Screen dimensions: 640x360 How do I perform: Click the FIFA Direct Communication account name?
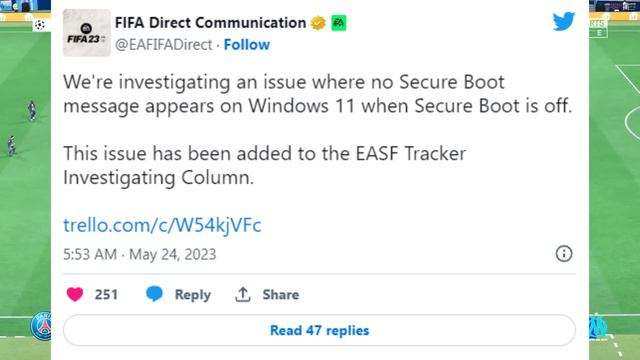click(x=210, y=23)
